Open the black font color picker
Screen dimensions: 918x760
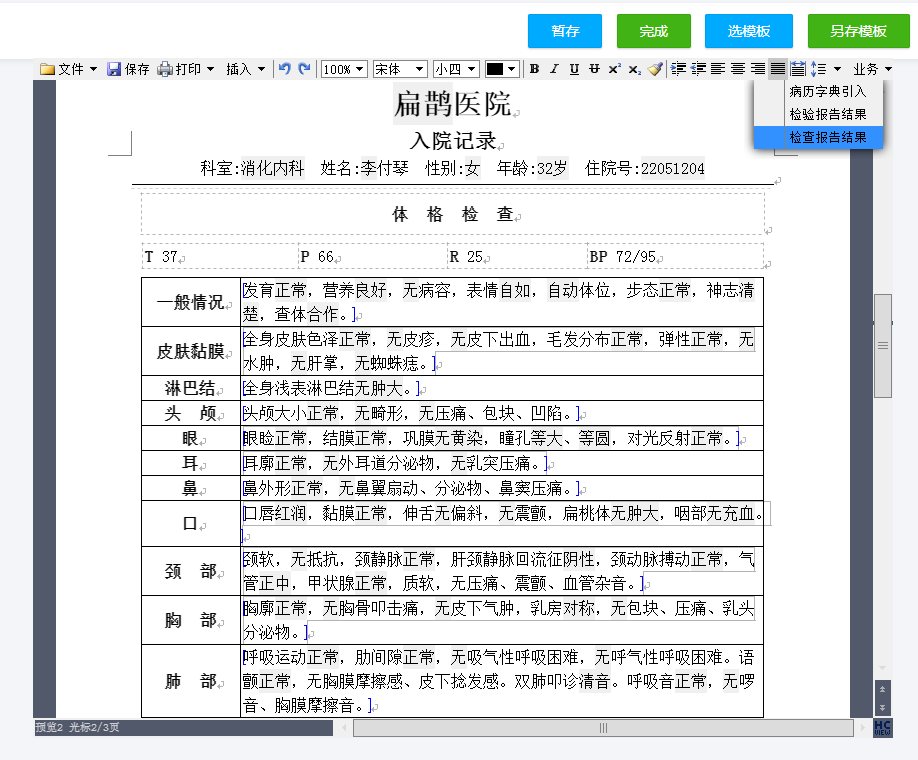point(502,69)
